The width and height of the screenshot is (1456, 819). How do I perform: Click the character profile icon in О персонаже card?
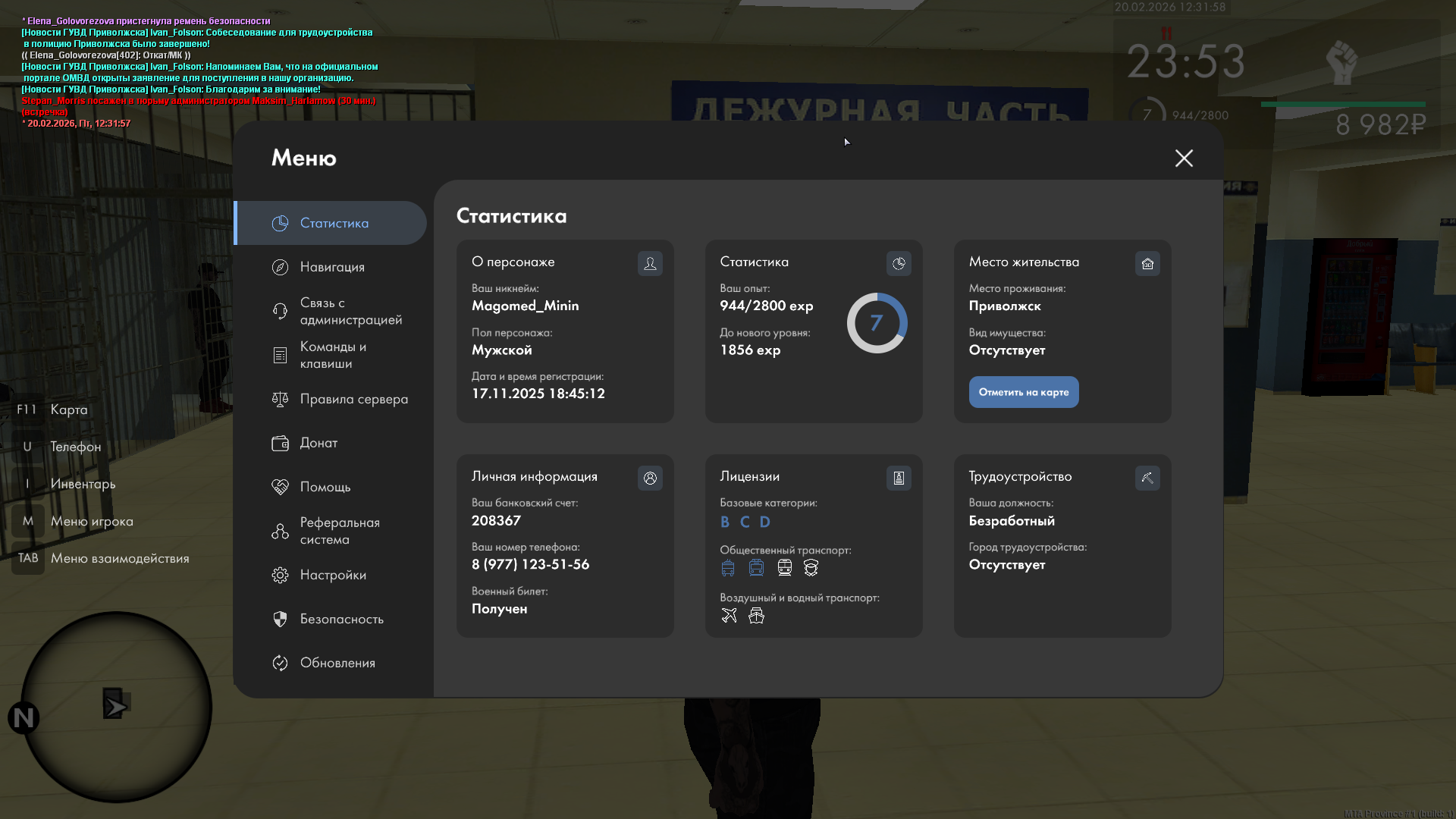pos(650,263)
